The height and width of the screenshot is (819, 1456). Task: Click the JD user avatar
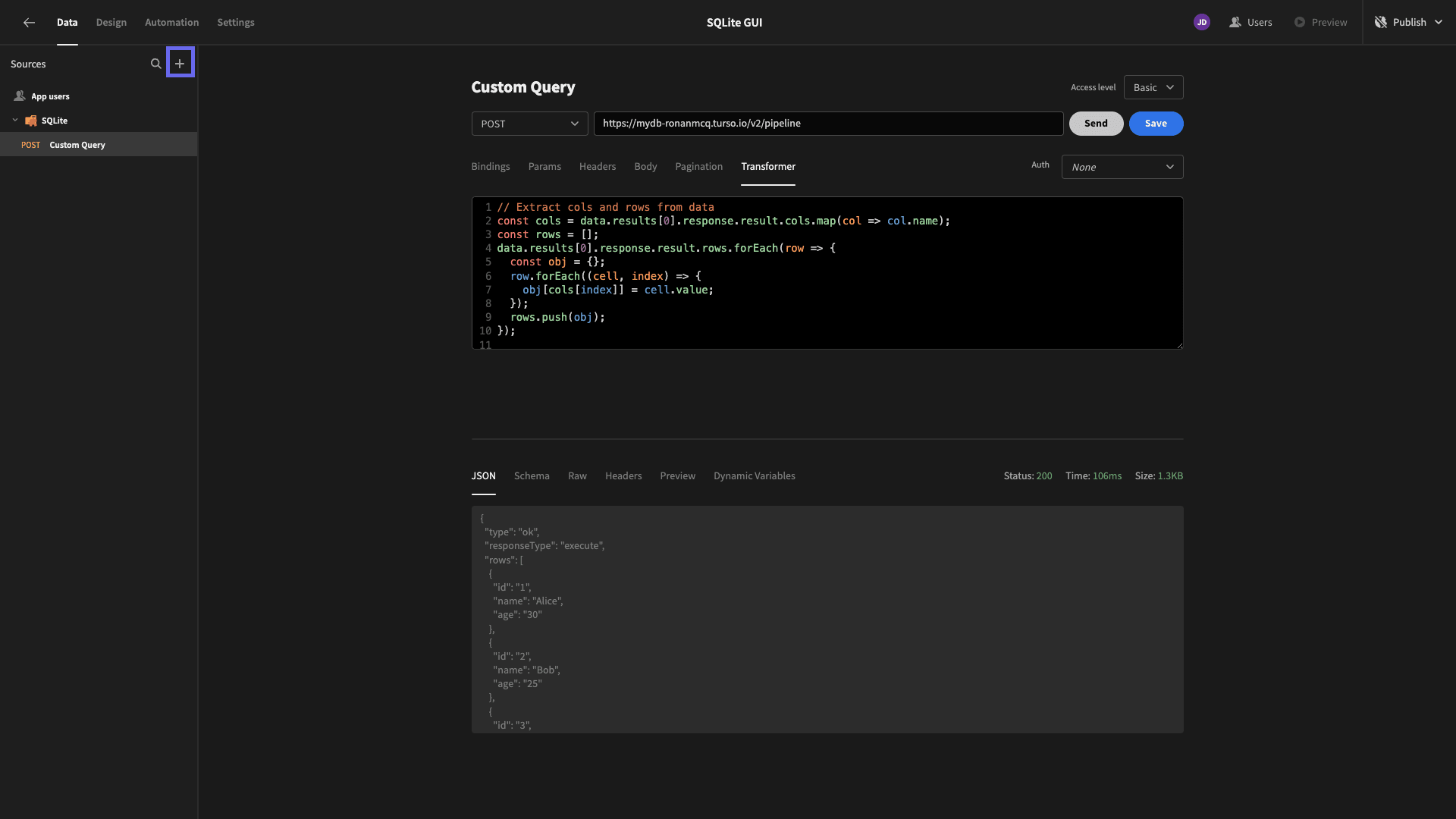point(1201,23)
